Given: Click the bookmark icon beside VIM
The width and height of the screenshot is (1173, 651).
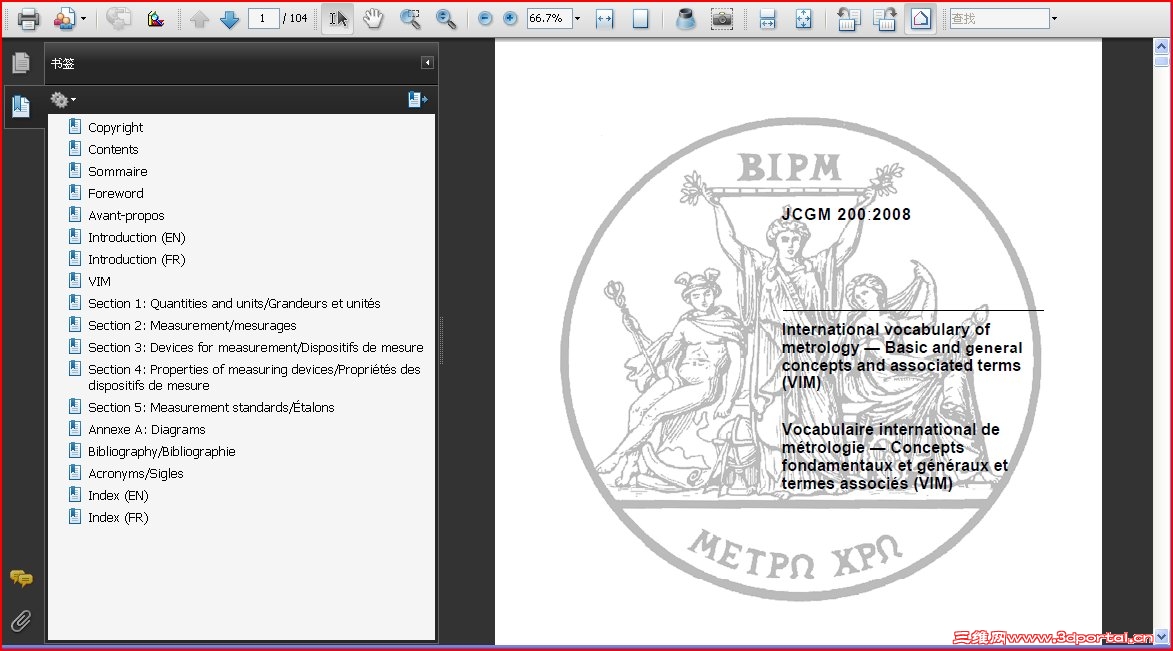Looking at the screenshot, I should click(x=75, y=281).
